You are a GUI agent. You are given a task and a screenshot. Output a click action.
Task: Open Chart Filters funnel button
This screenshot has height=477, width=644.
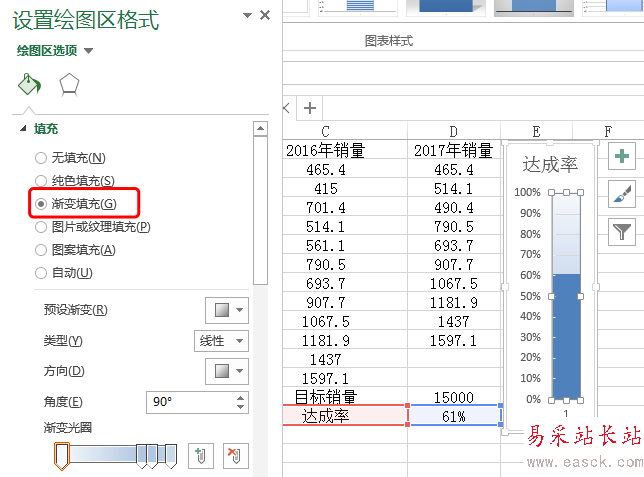pyautogui.click(x=621, y=232)
